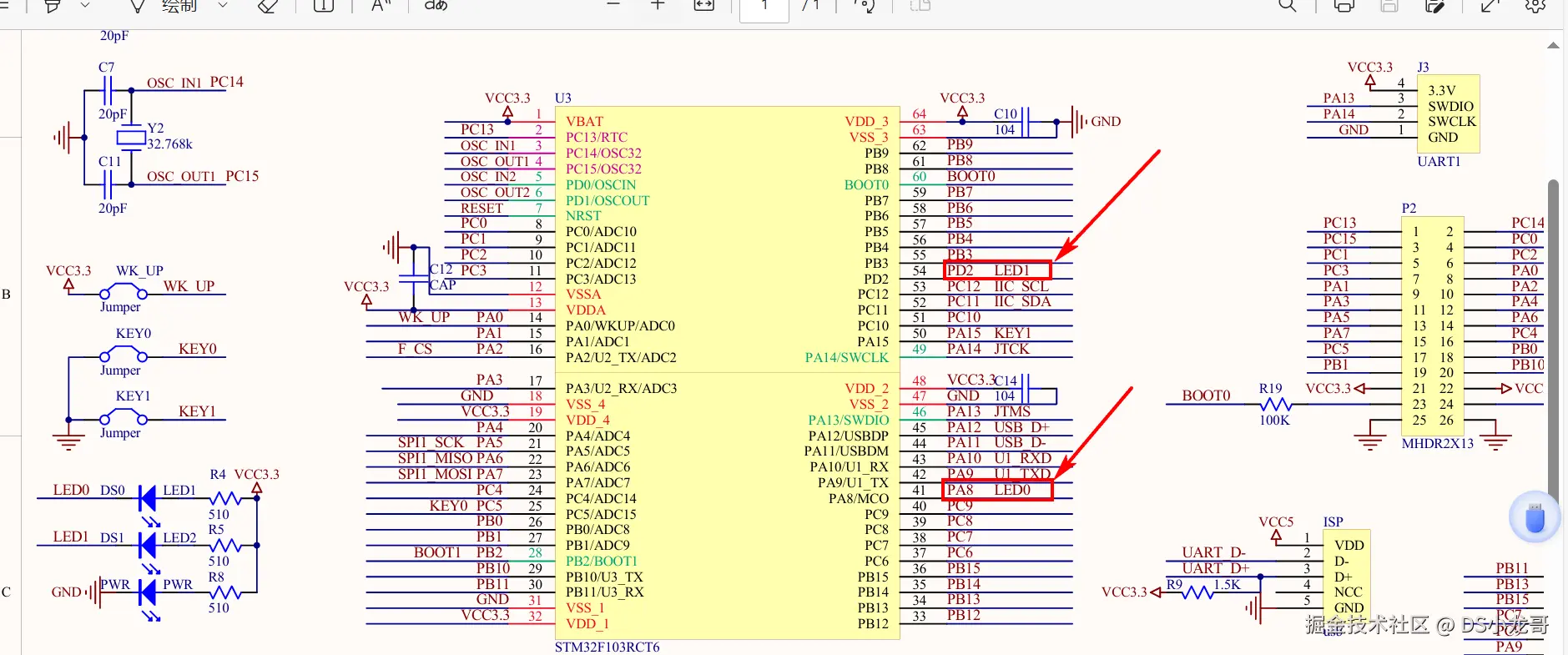Open the highlighter color options arrow
This screenshot has height=655, width=1568.
tap(85, 6)
